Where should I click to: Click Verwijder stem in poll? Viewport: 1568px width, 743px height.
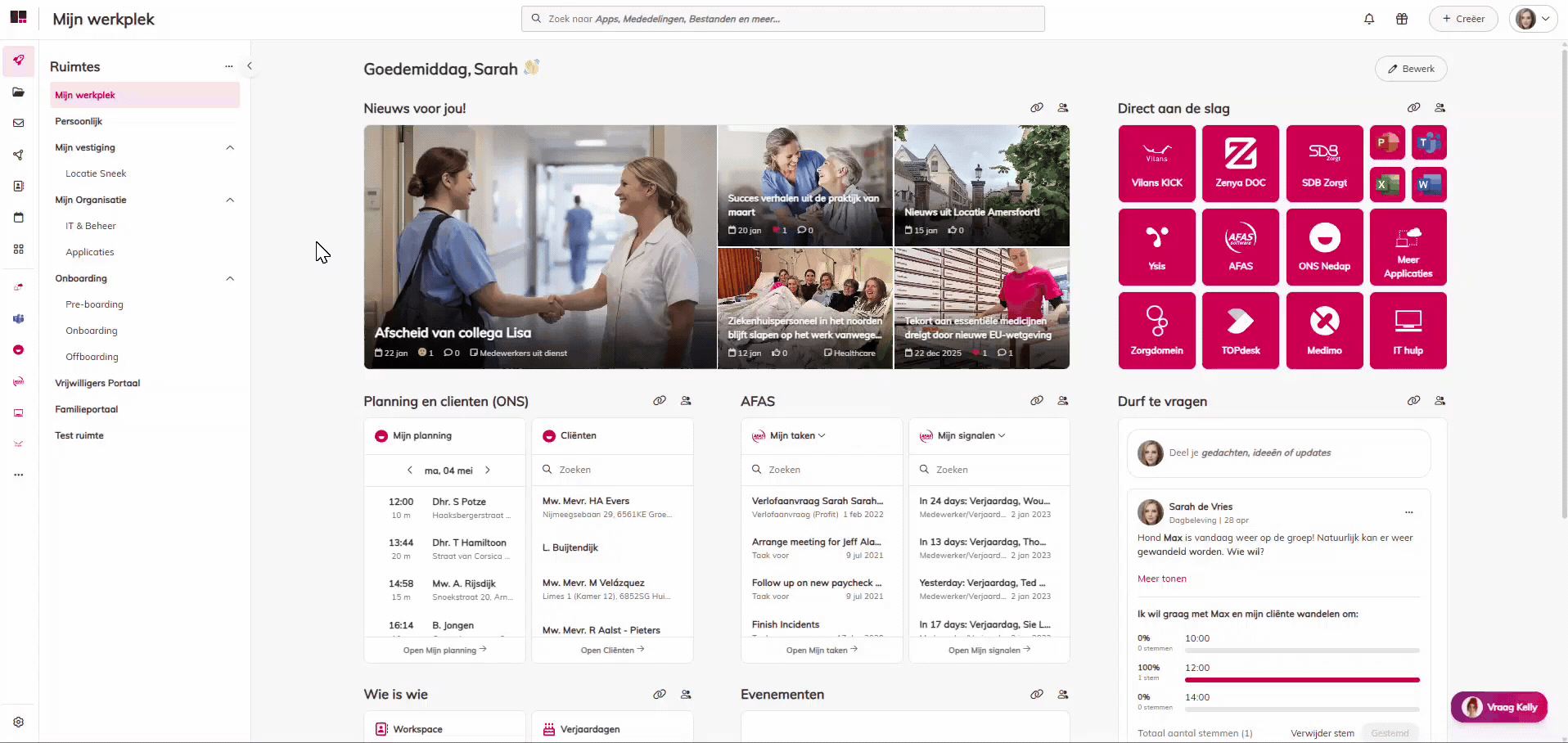coord(1322,733)
